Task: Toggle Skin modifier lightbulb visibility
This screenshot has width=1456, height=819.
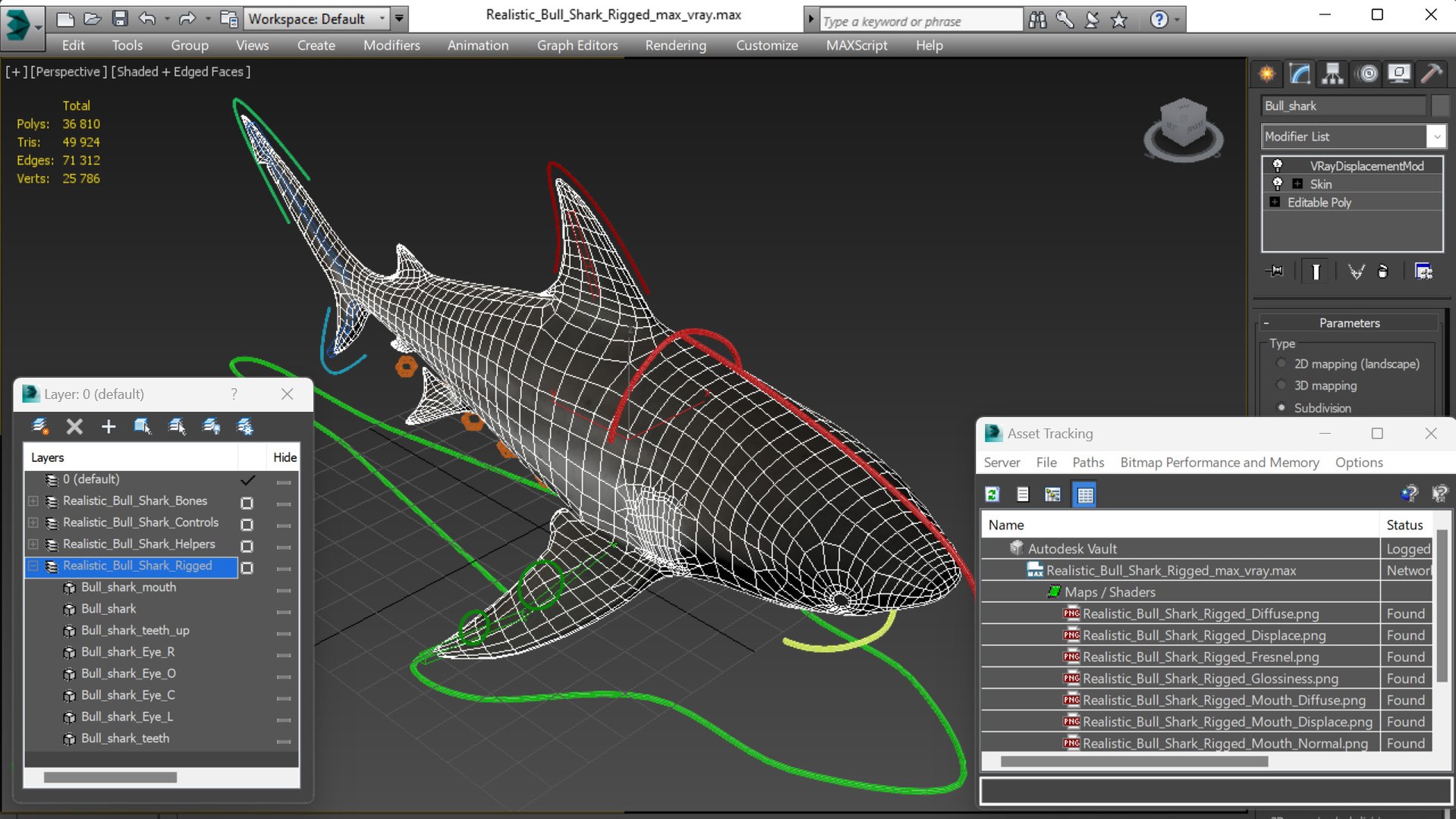Action: point(1278,184)
